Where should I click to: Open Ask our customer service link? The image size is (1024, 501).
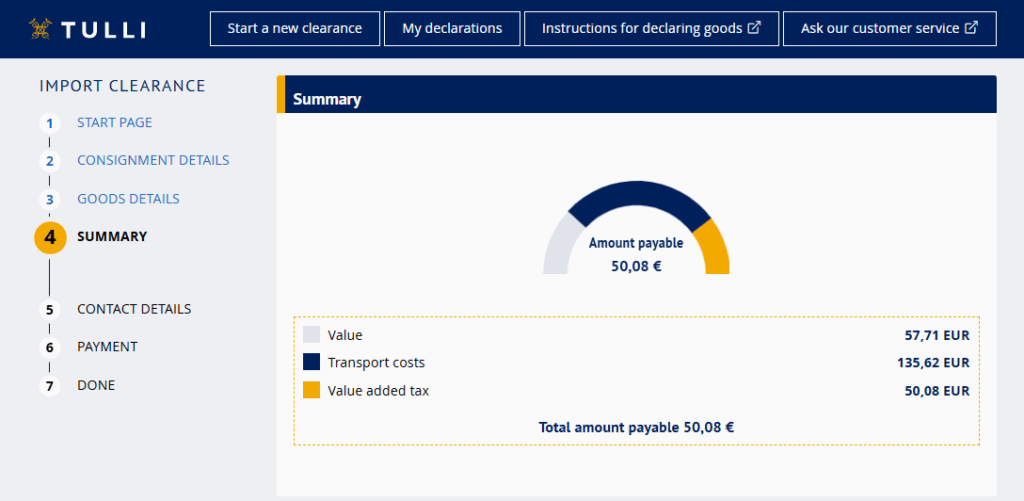pos(889,29)
